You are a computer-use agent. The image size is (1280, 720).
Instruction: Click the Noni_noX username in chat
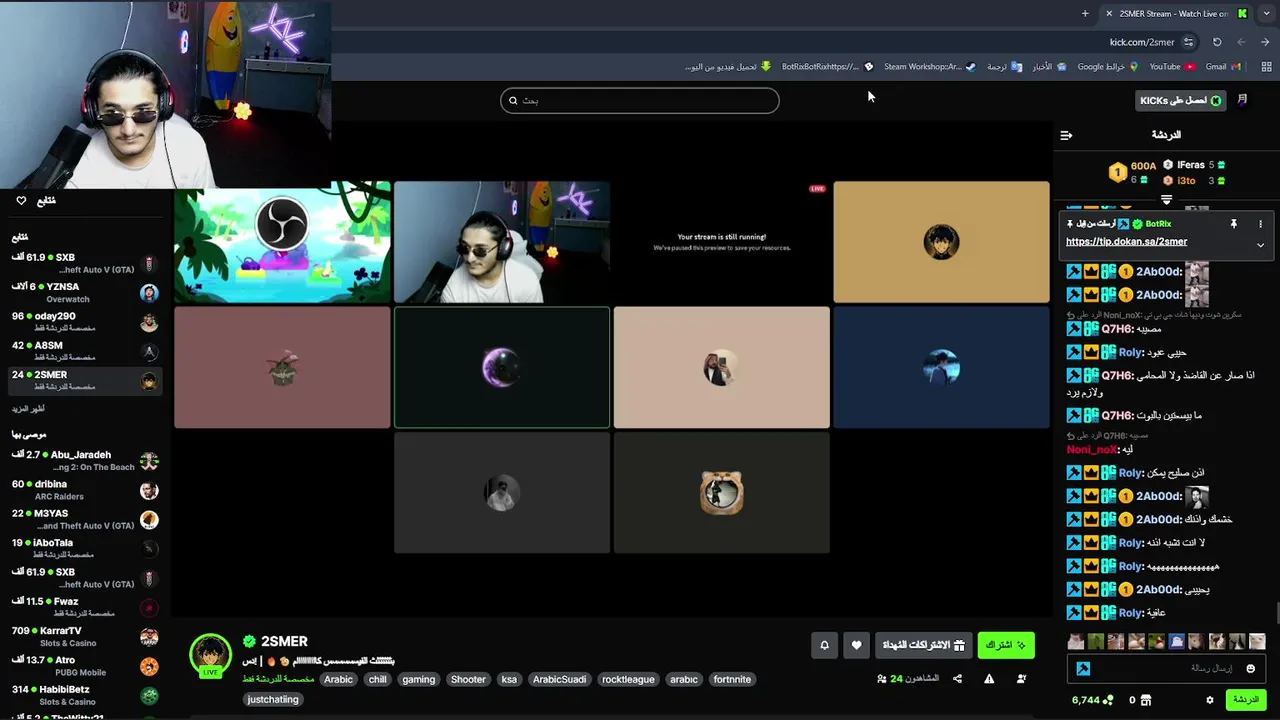point(1091,450)
